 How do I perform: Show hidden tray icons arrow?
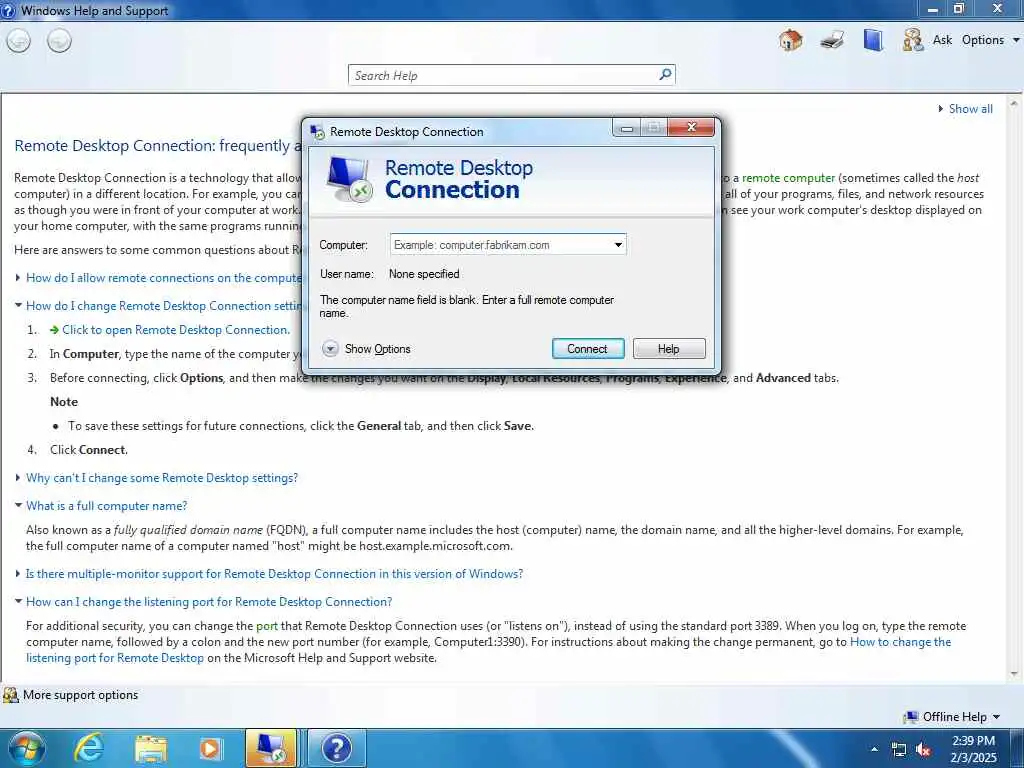874,749
